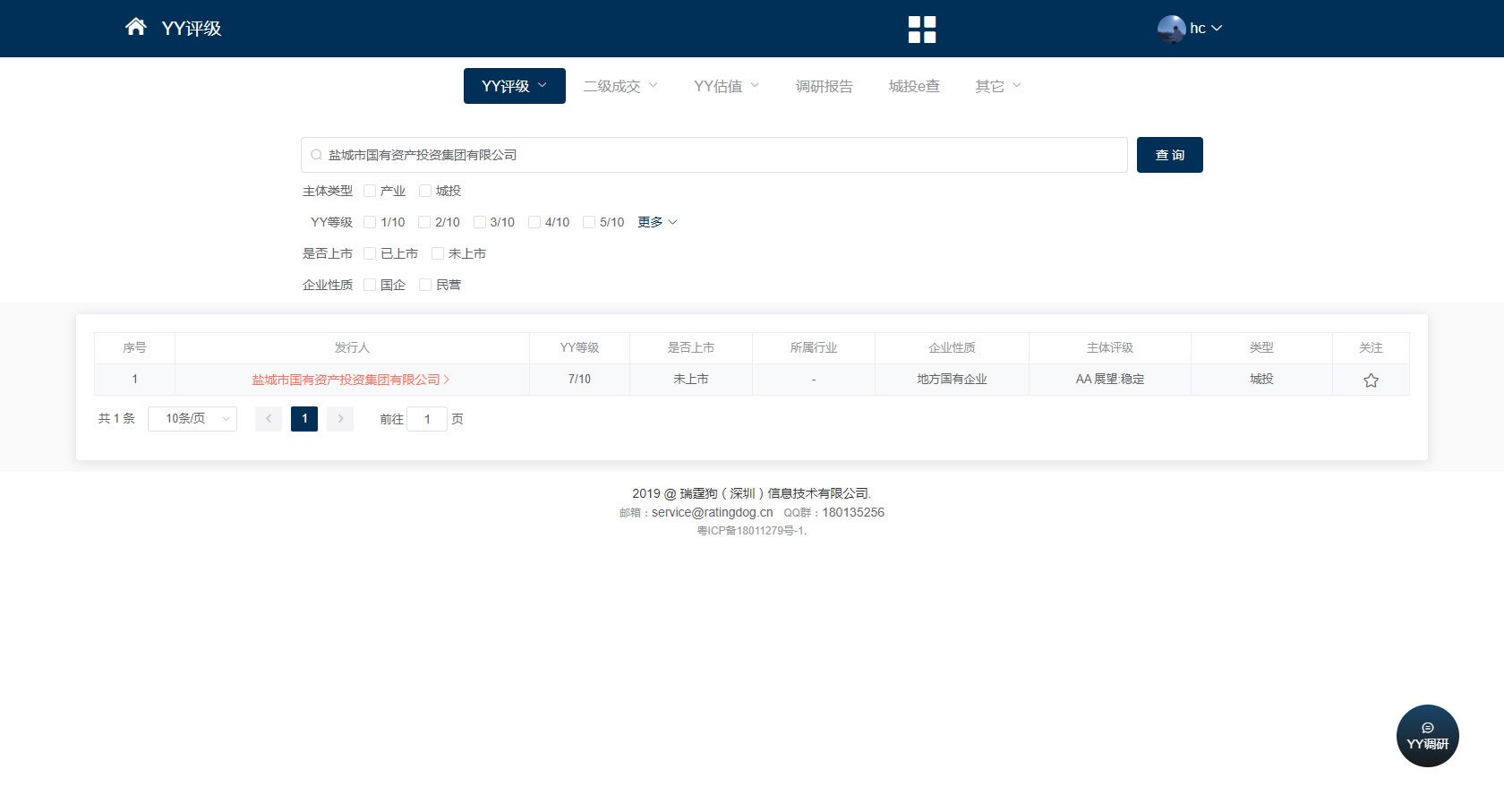Click the 前往 page number input
This screenshot has width=1504, height=812.
(427, 419)
